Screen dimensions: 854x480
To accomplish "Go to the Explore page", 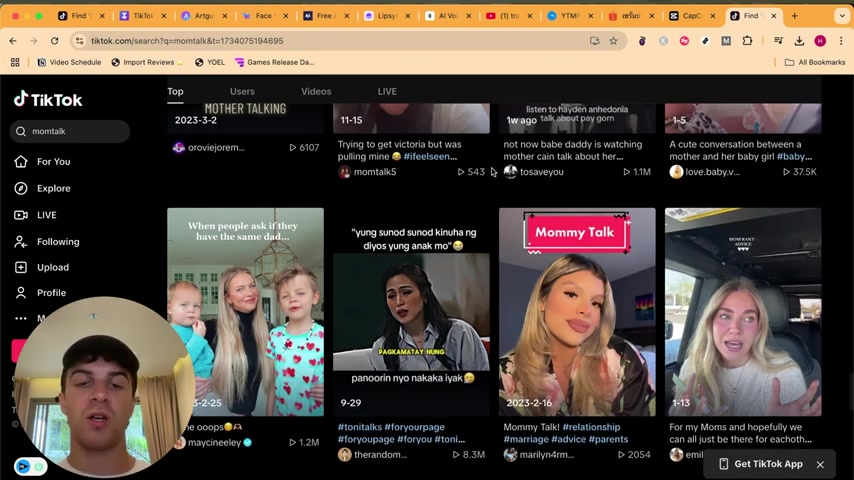I will (x=53, y=188).
